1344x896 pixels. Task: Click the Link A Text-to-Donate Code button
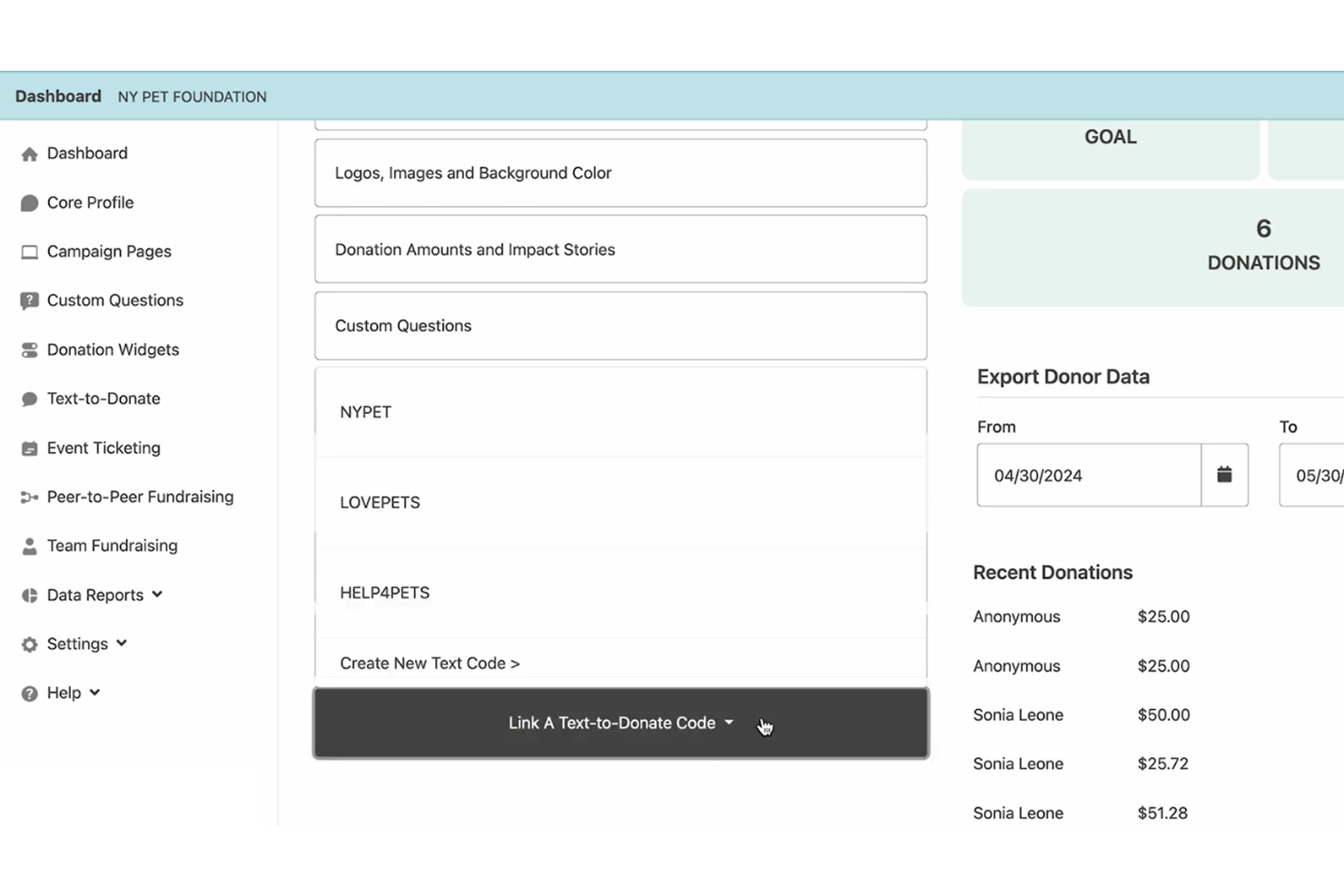(x=620, y=723)
